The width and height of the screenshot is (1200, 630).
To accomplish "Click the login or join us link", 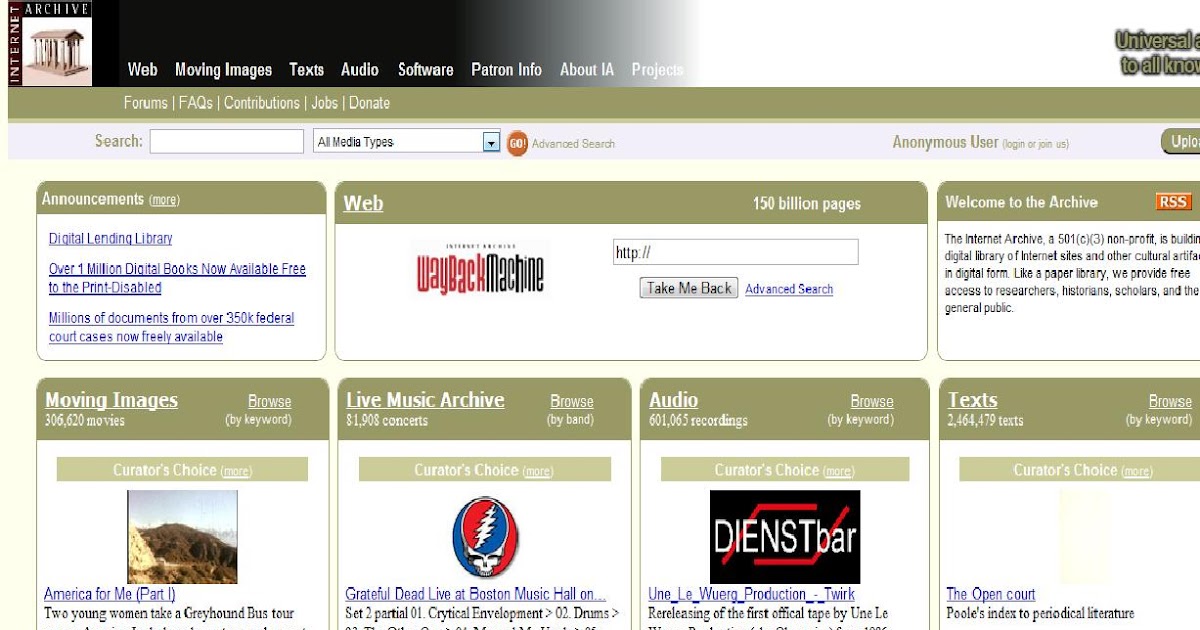I will (x=1035, y=144).
